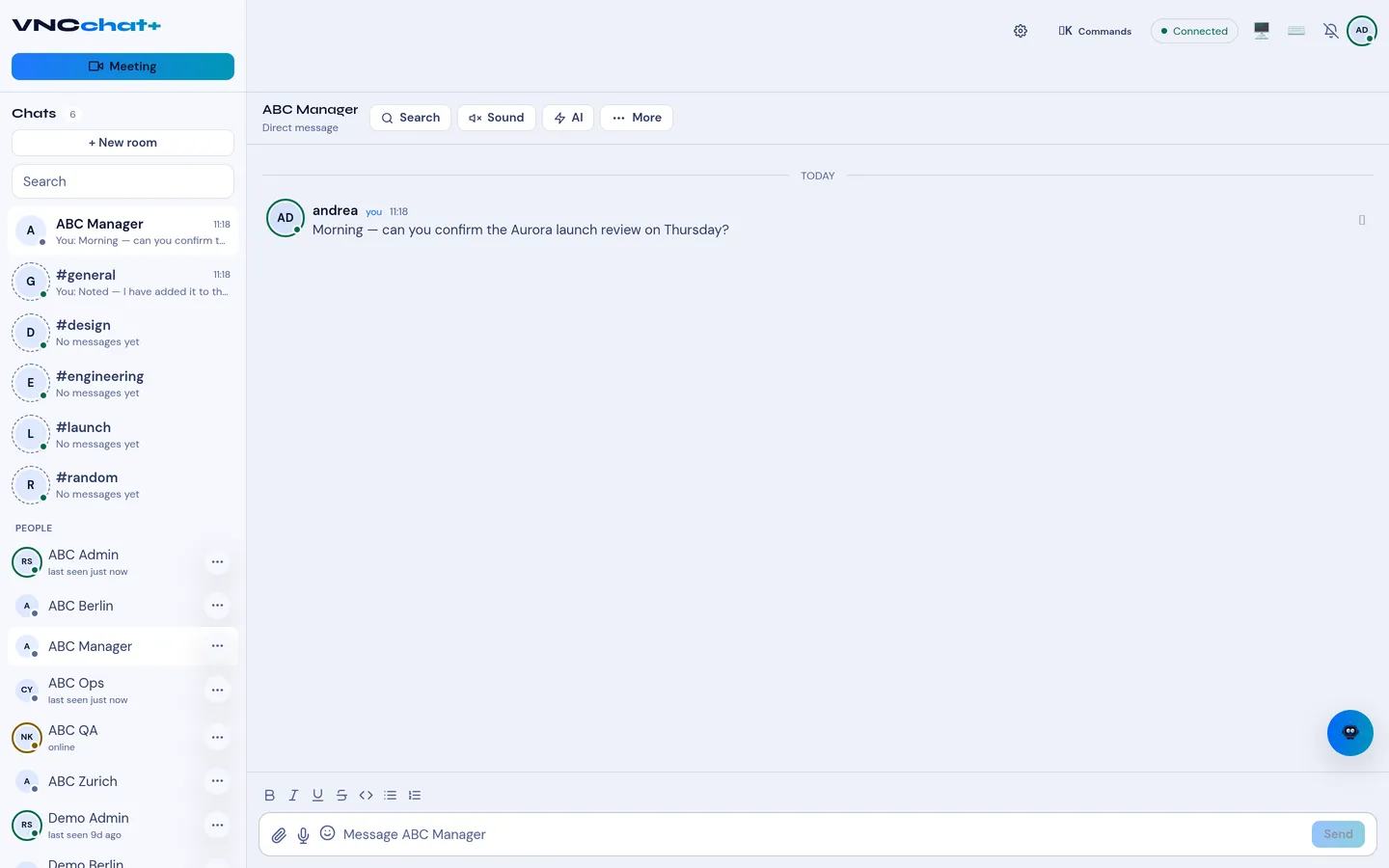Open the AD profile avatar menu
1389x868 pixels.
1362,31
